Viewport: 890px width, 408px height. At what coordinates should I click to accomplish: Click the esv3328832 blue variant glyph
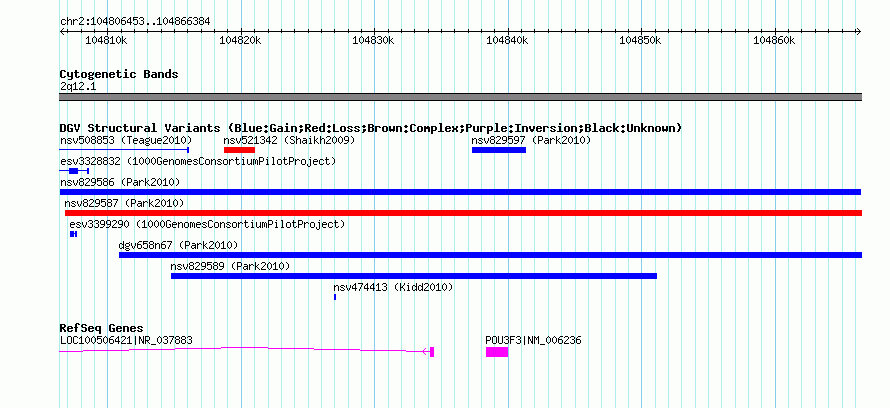pyautogui.click(x=74, y=171)
